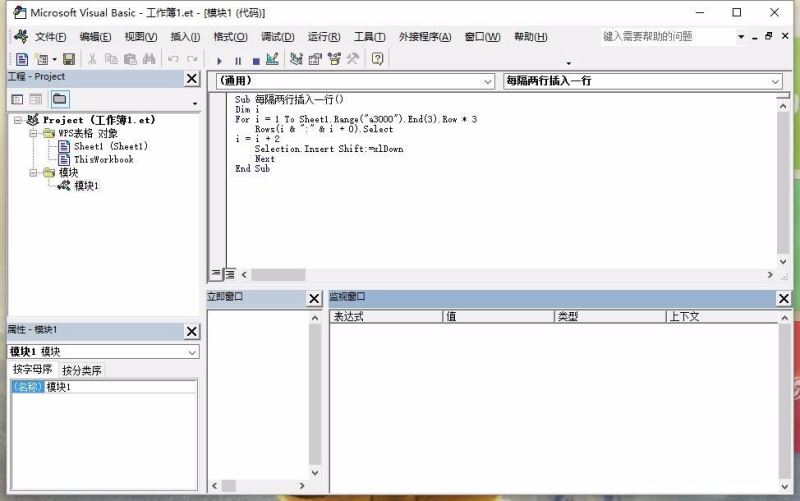This screenshot has width=800, height=501.
Task: Click the Run Sub (play) toolbar icon
Action: point(220,59)
